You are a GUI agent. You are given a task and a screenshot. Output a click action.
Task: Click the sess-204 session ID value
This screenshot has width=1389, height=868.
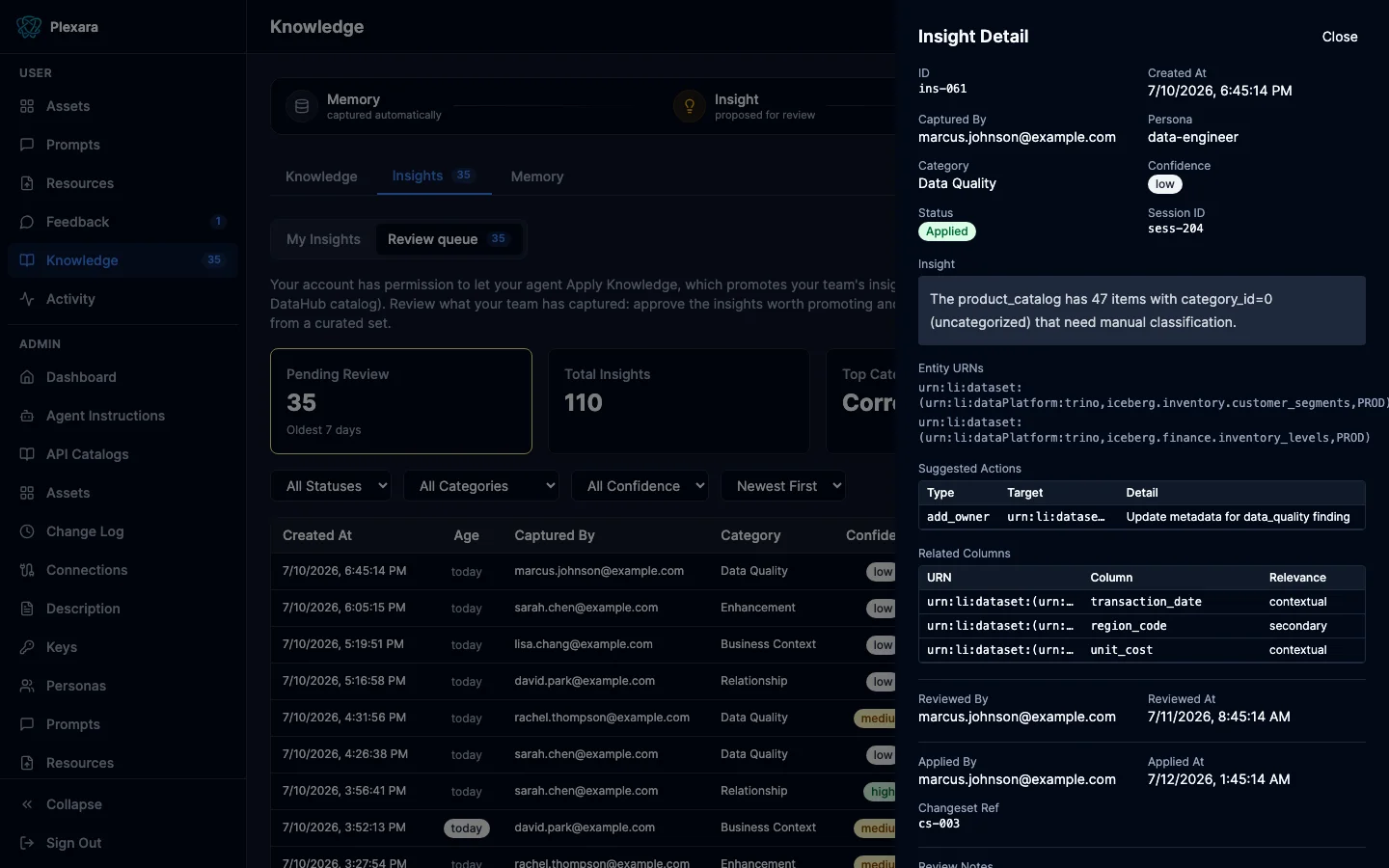point(1176,229)
